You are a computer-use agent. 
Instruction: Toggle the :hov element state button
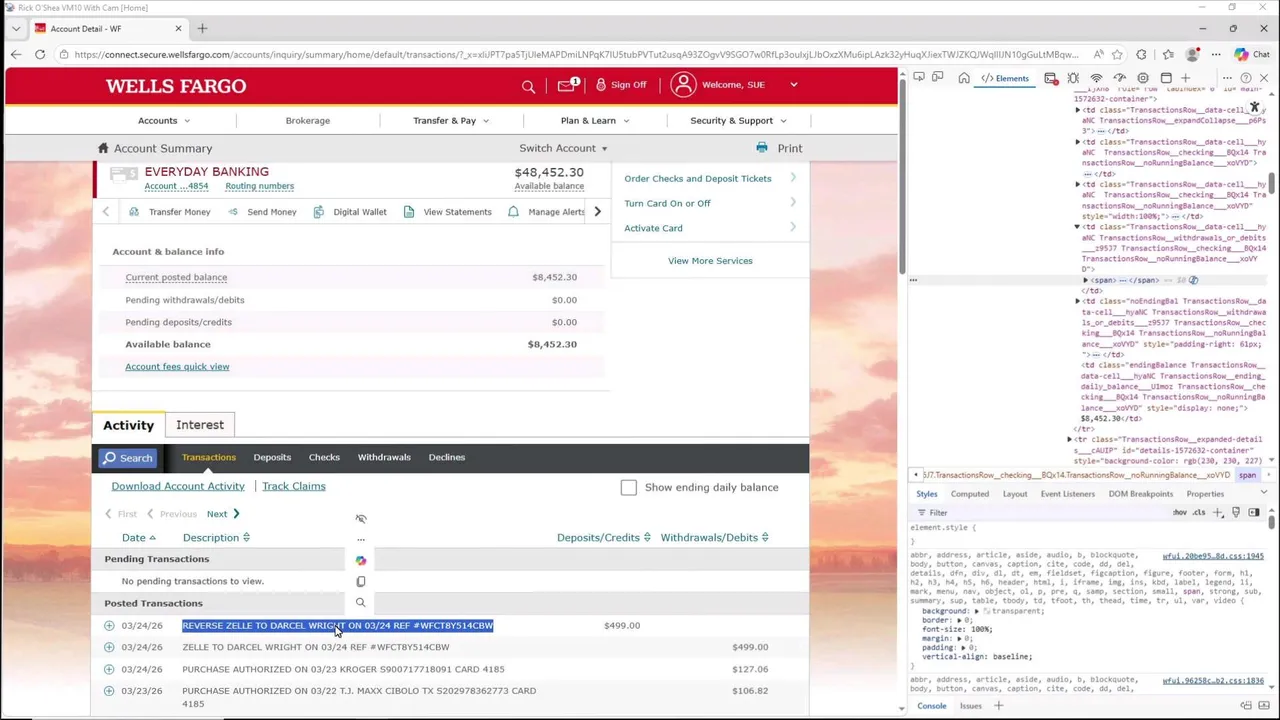coord(1180,512)
